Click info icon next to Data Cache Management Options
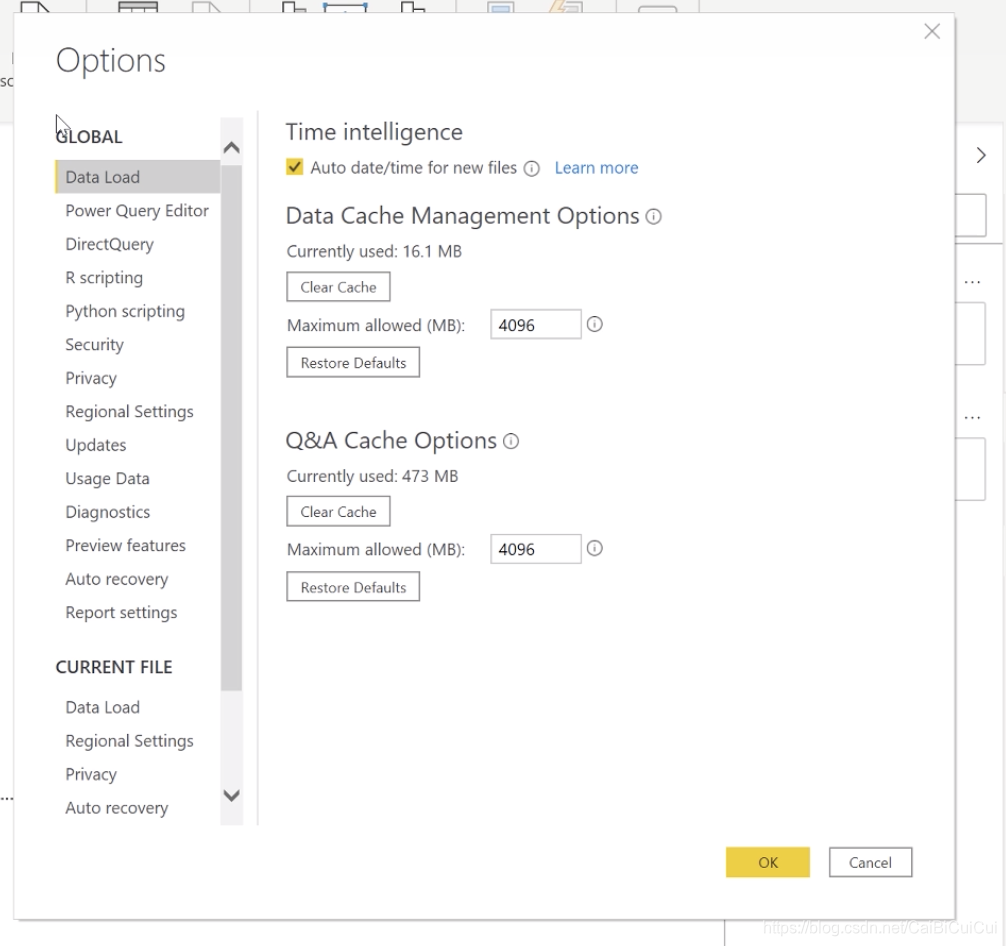This screenshot has width=1006, height=946. tap(653, 217)
